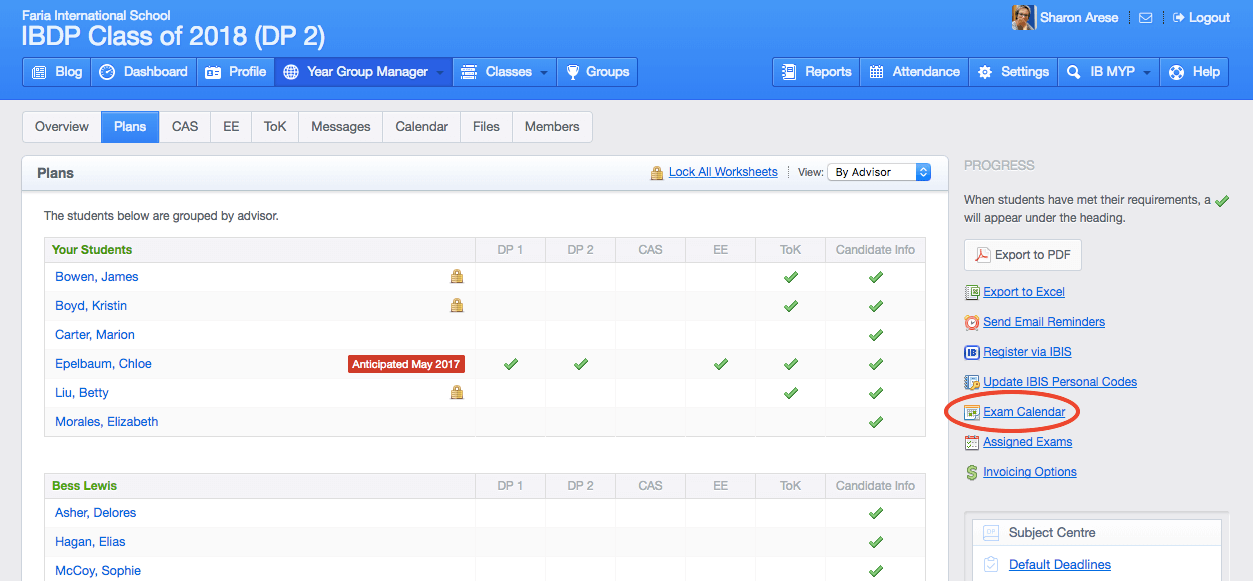The height and width of the screenshot is (581, 1253).
Task: Switch to the CAS tab
Action: pos(185,127)
